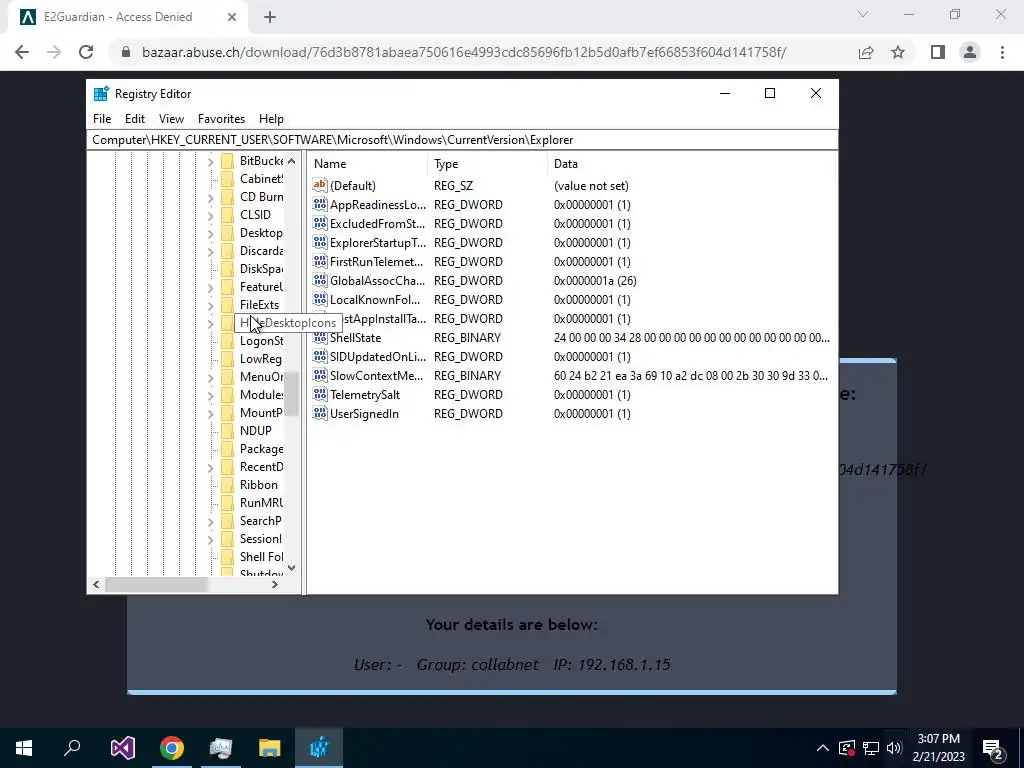Select the LowRegistry key folder icon
The height and width of the screenshot is (768, 1024).
coord(227,359)
